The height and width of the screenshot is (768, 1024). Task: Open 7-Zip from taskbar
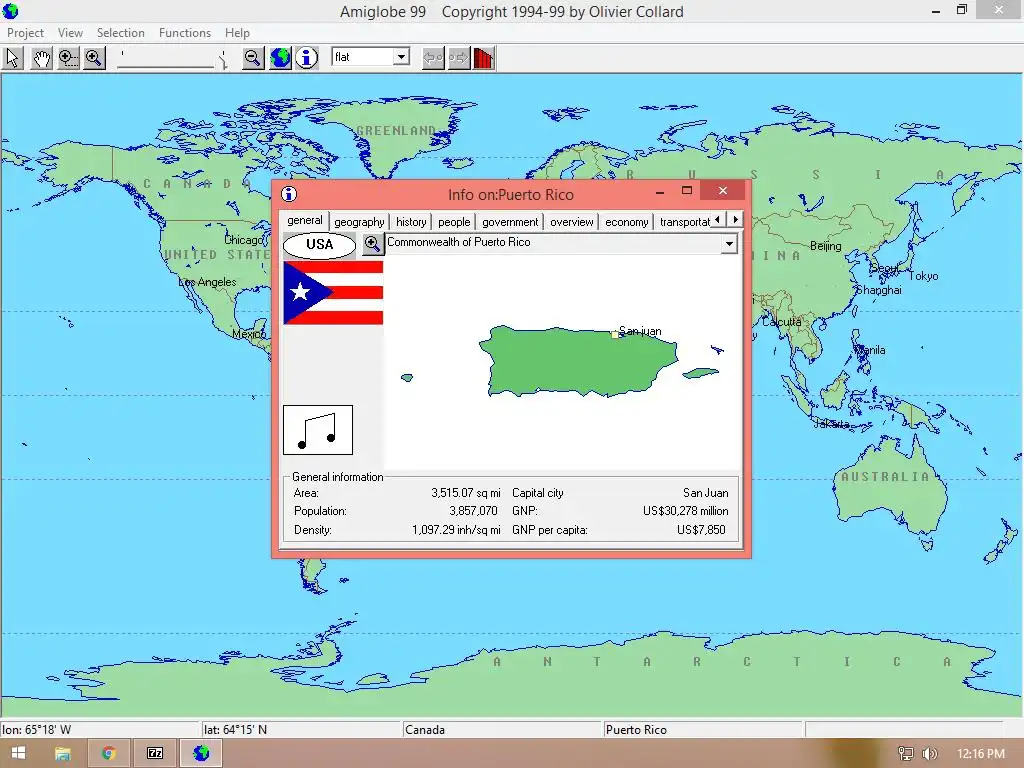(x=155, y=753)
